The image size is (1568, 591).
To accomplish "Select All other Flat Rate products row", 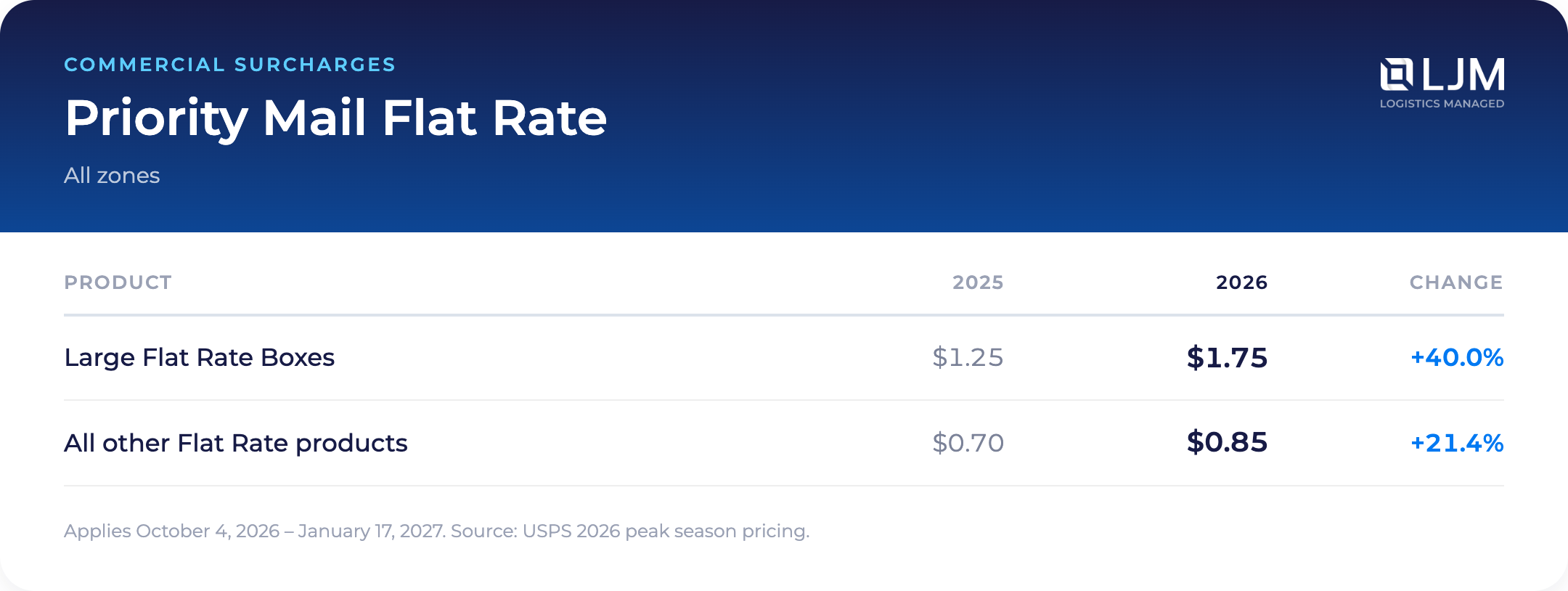I will click(x=784, y=443).
